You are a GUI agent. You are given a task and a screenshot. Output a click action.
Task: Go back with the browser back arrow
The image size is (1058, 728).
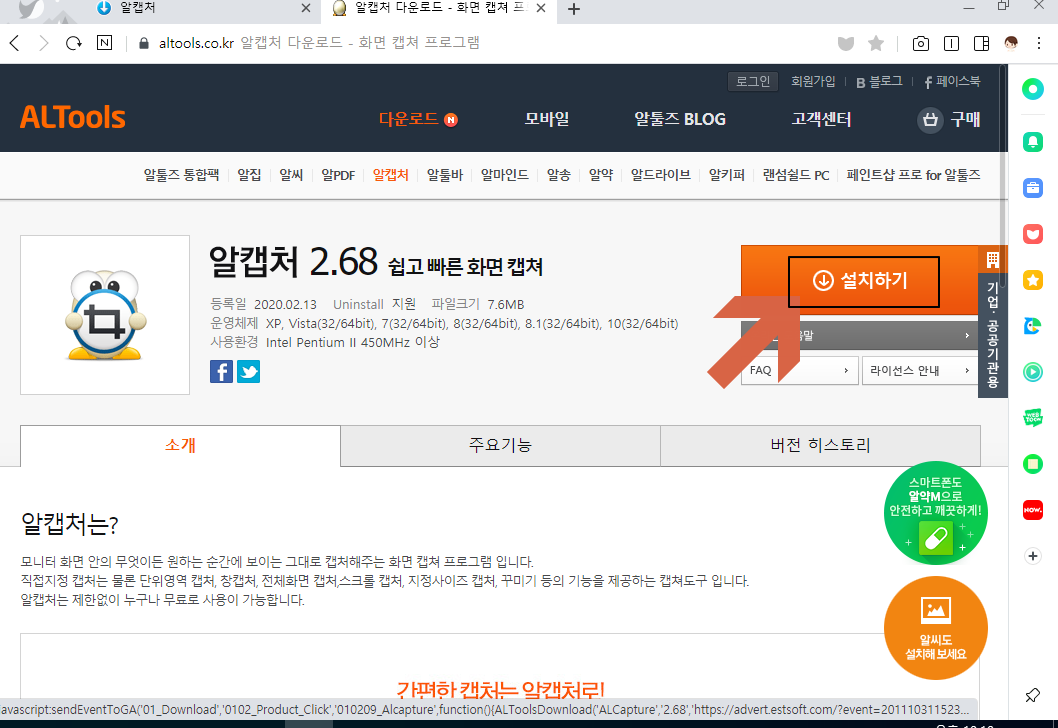tap(15, 44)
